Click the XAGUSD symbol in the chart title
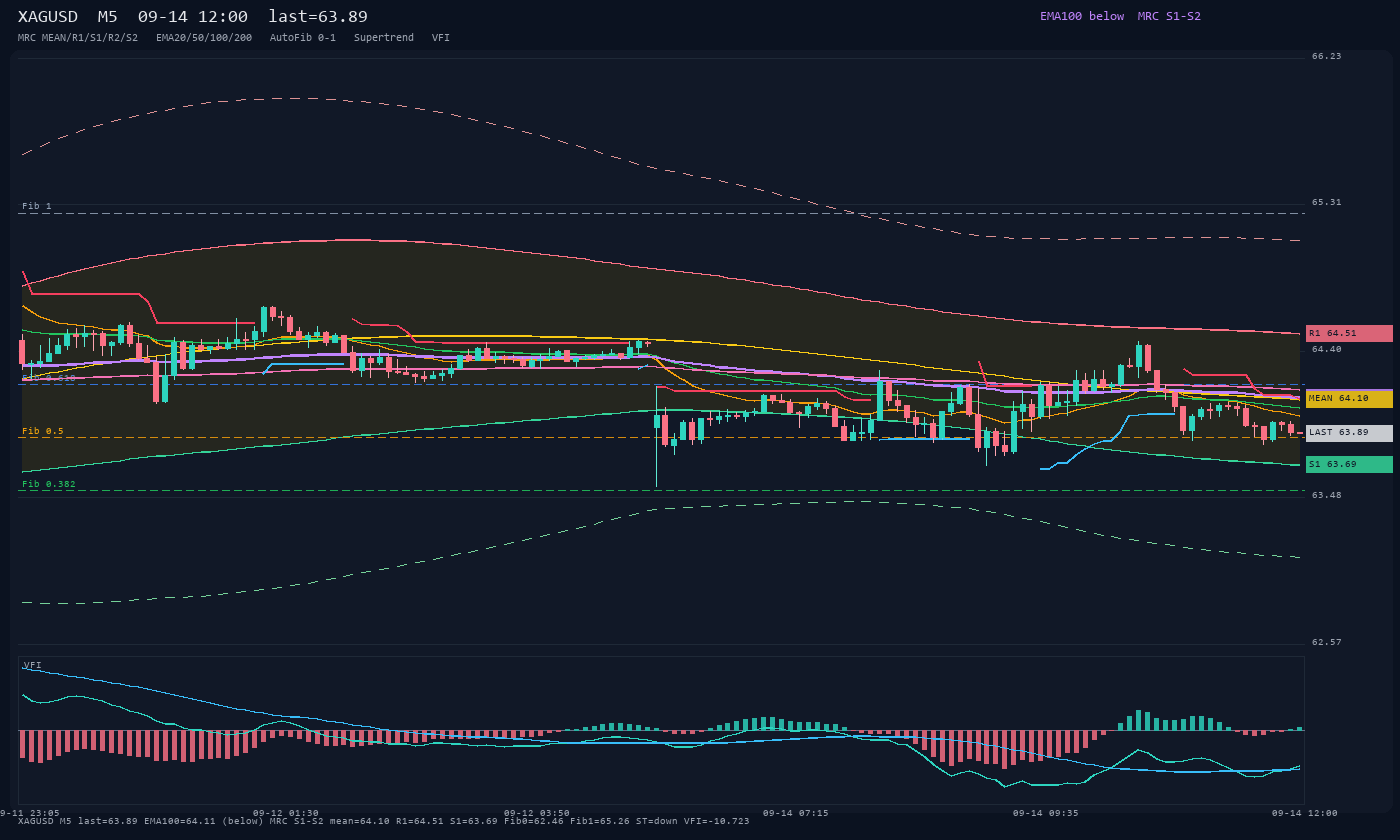The height and width of the screenshot is (840, 1400). (48, 17)
